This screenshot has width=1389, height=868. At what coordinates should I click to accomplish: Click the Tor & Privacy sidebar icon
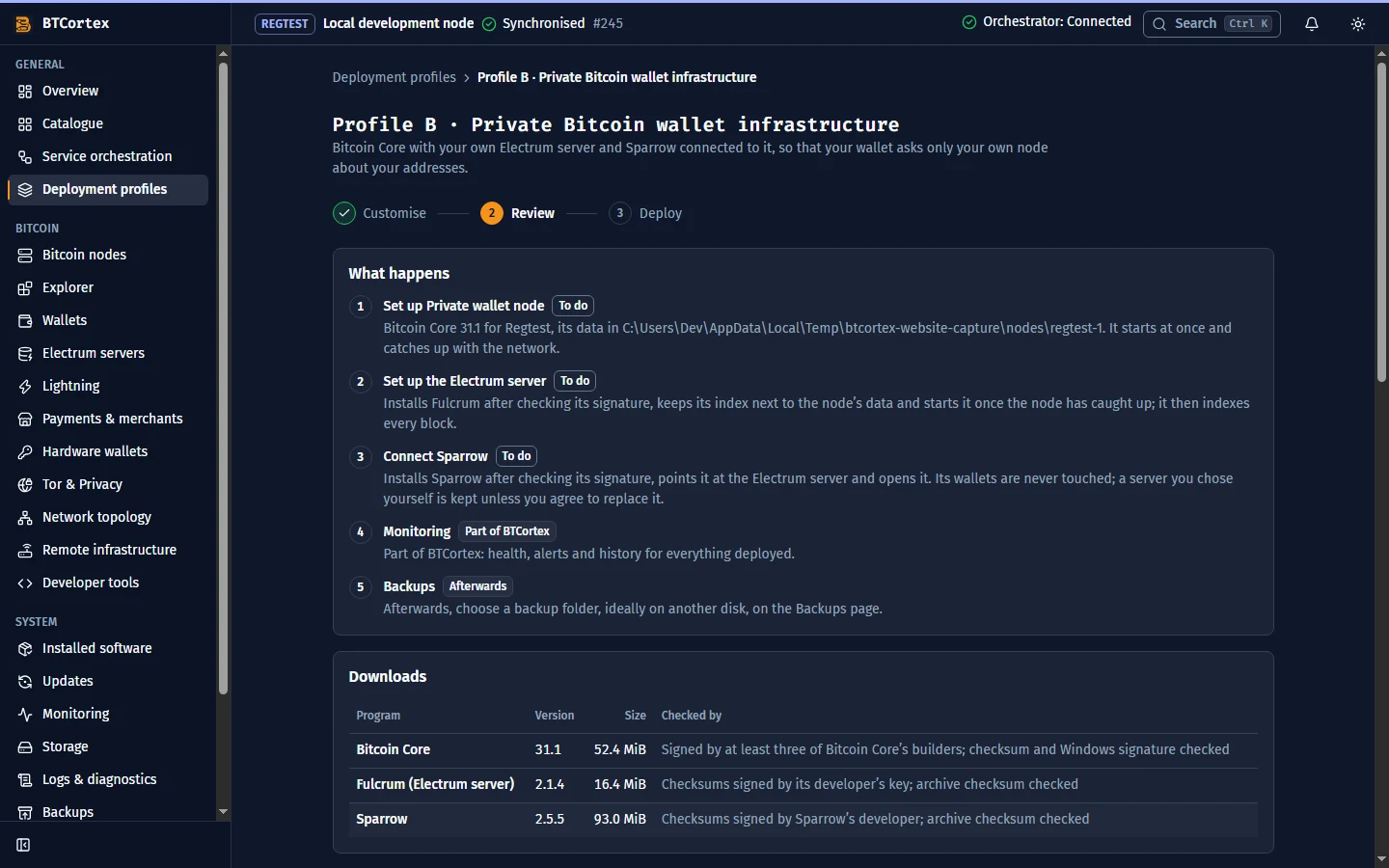click(x=25, y=485)
